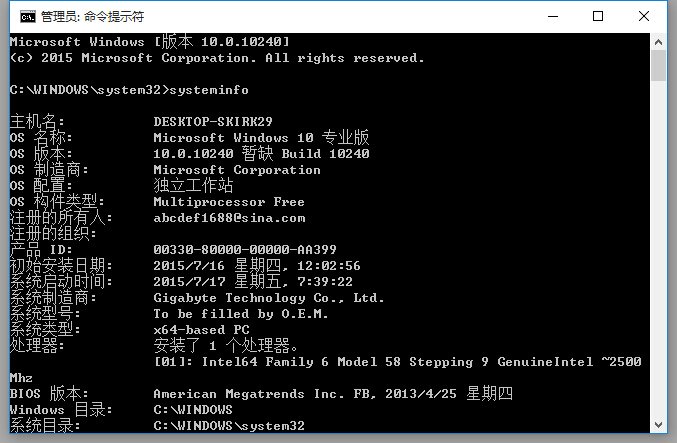Click the system type x64-based PC

coord(201,330)
